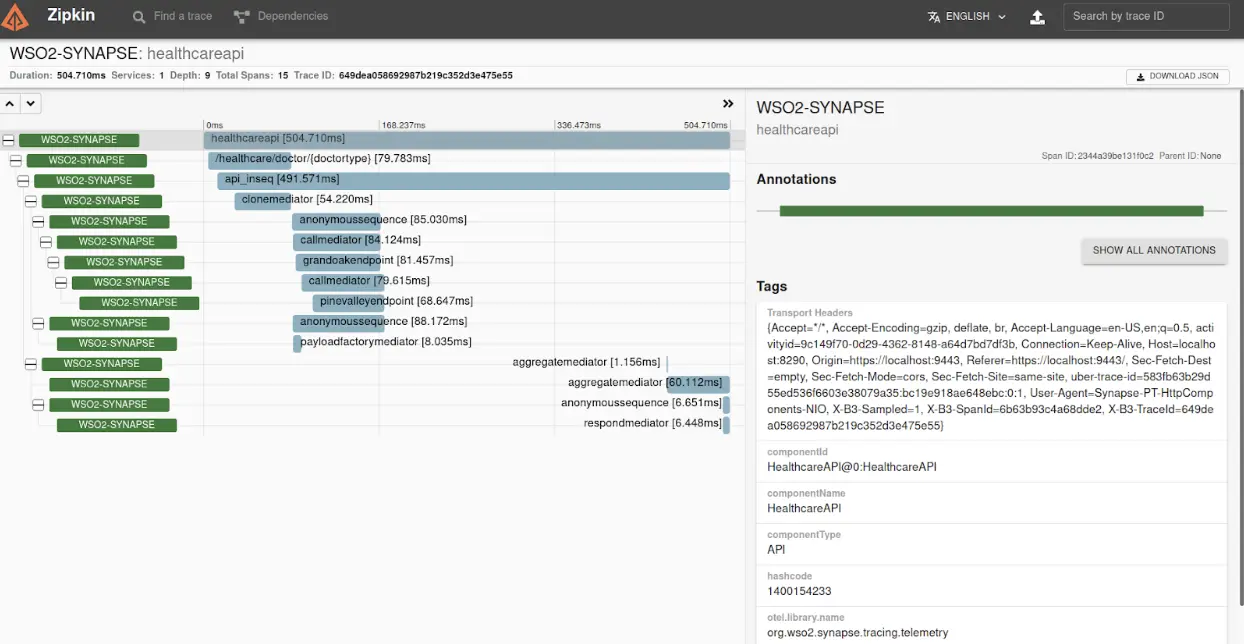Viewport: 1244px width, 644px height.
Task: Click componentType value API
Action: coord(776,549)
